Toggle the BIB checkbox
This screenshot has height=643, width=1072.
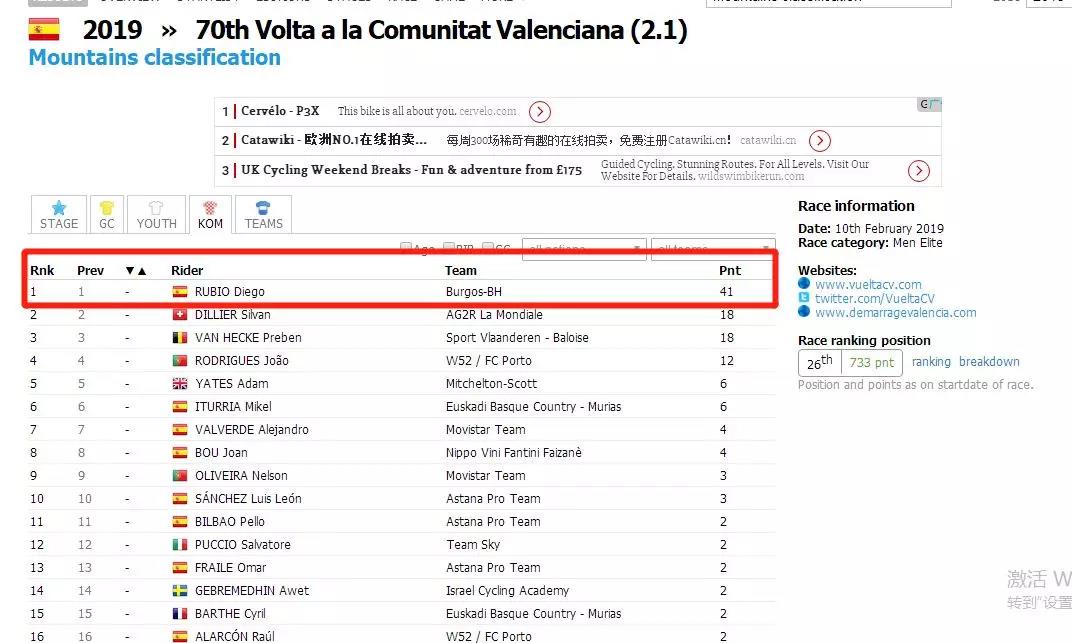[x=449, y=248]
